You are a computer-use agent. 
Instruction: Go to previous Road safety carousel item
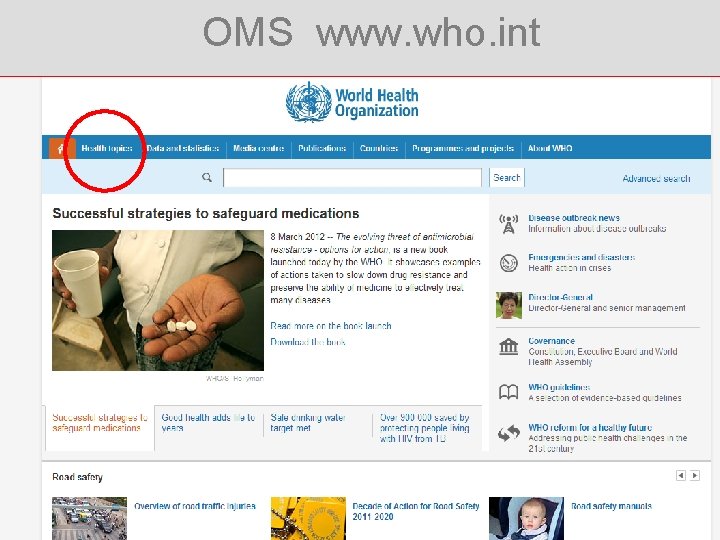coord(681,476)
